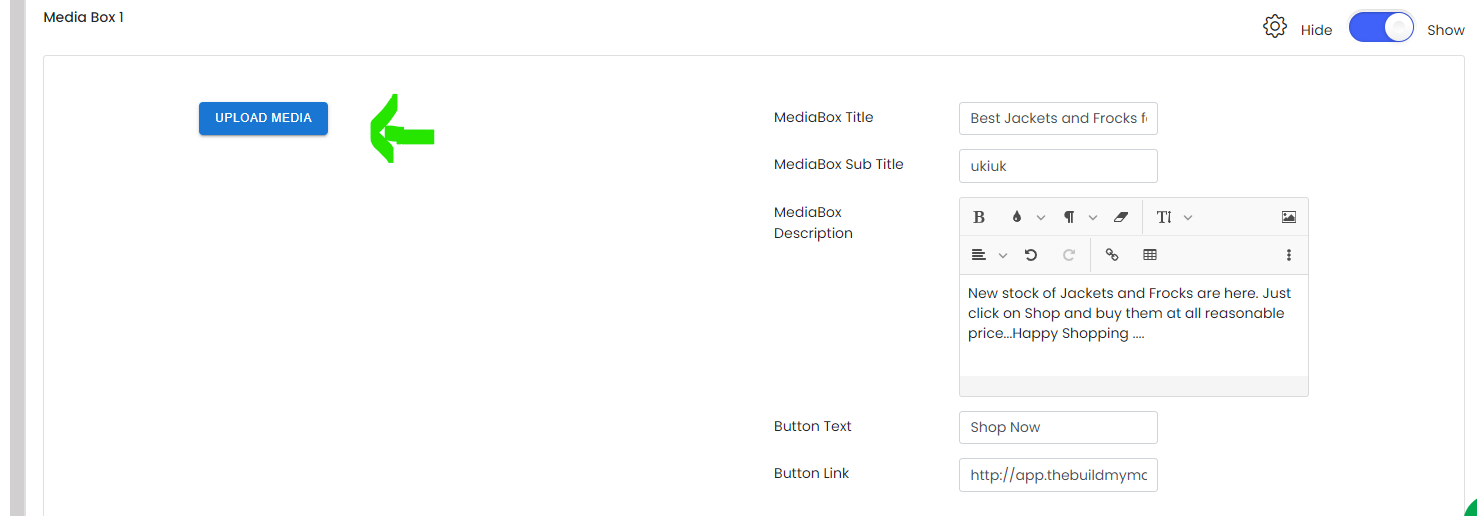
Task: Undo the last edit in editor
Action: (1031, 255)
